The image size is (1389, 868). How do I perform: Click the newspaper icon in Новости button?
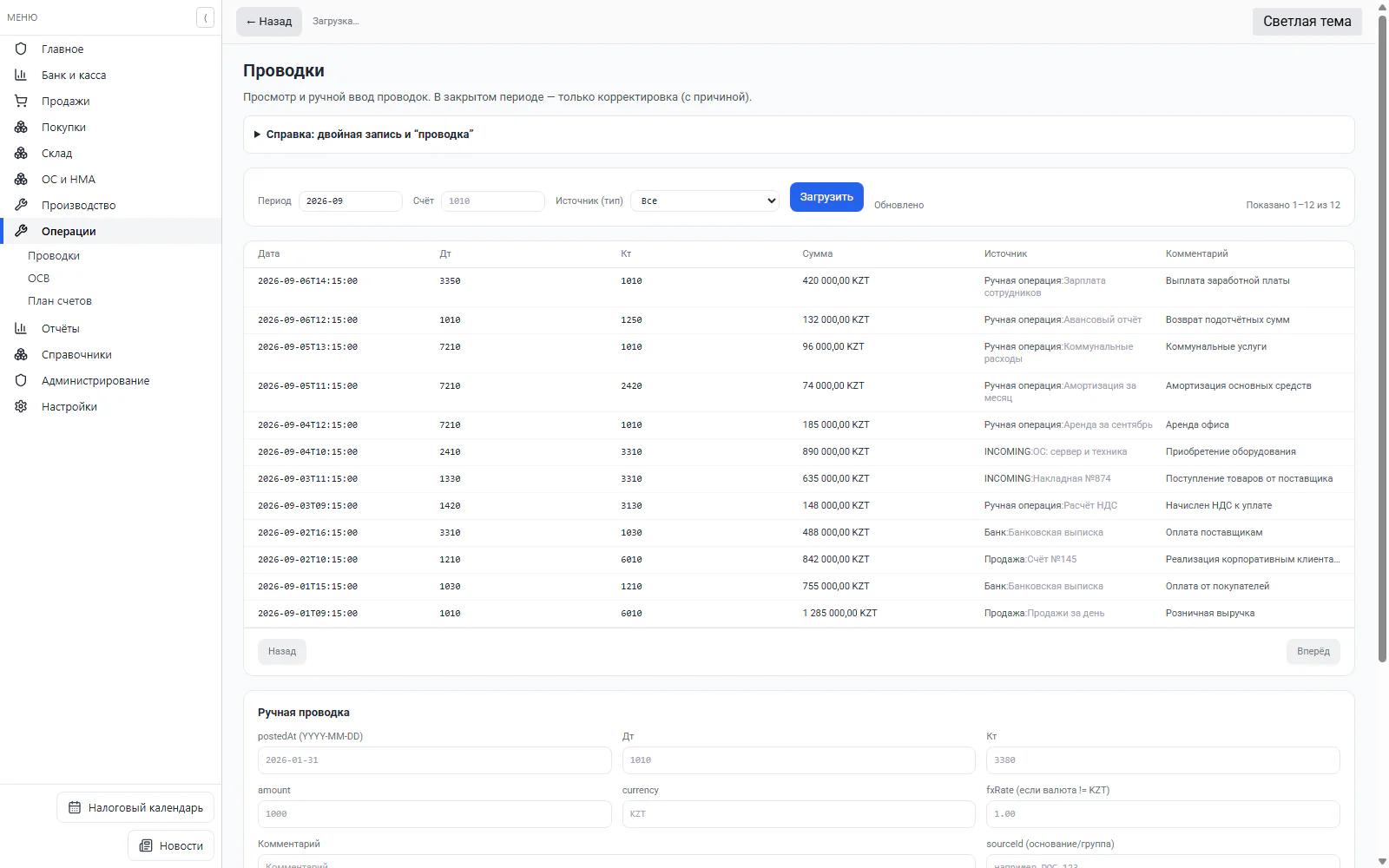[146, 845]
